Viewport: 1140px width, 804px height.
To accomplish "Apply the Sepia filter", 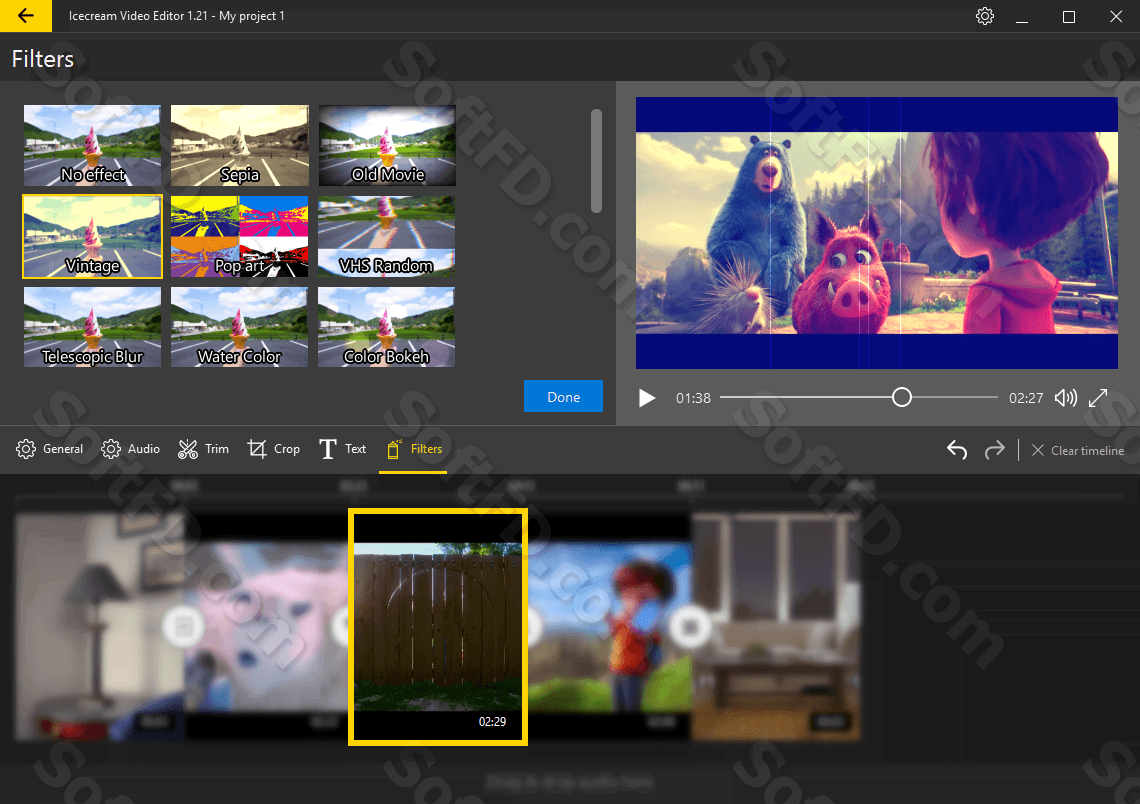I will pyautogui.click(x=239, y=145).
